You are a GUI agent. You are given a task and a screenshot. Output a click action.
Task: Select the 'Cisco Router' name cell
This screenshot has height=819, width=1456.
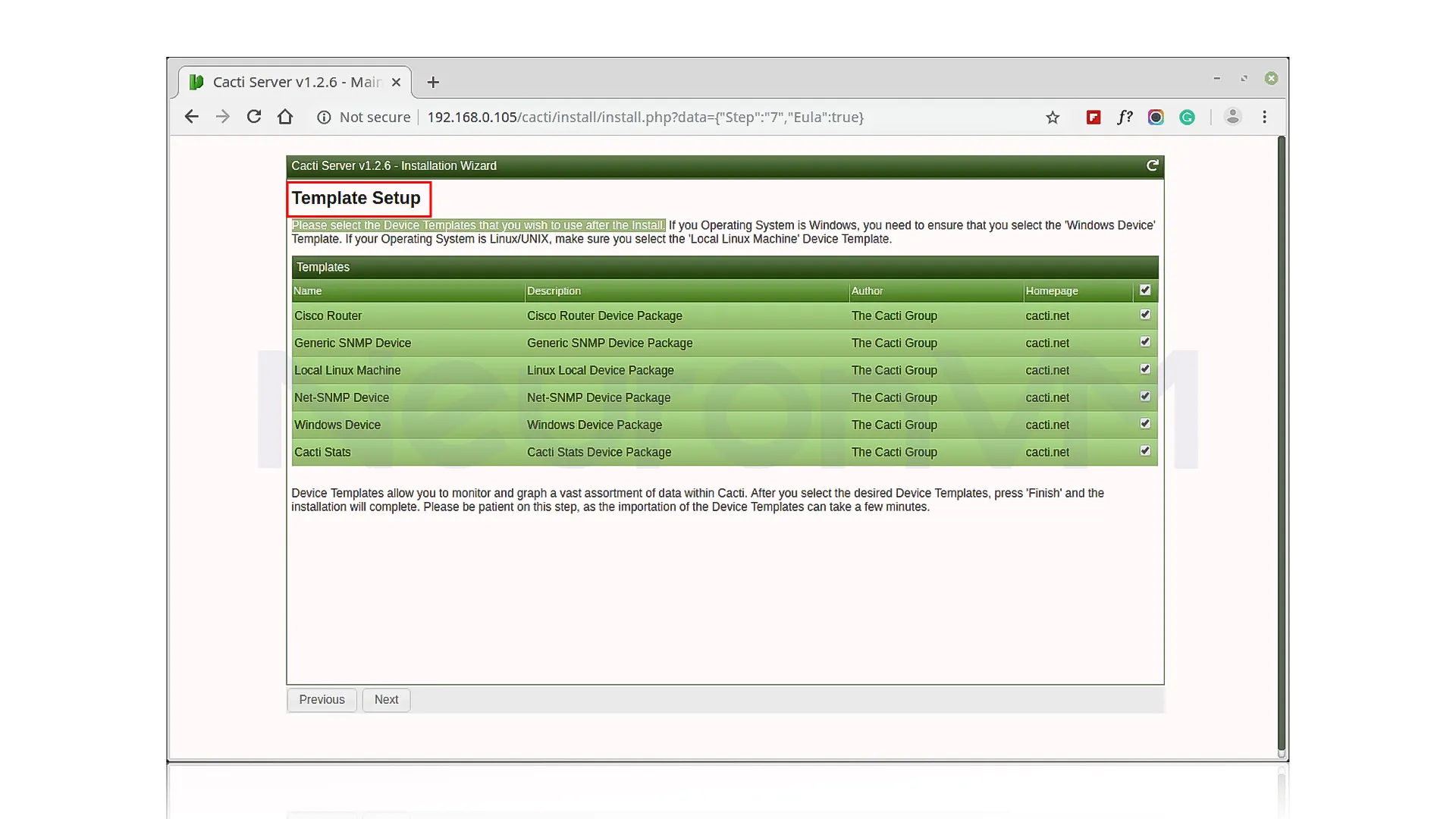(328, 315)
